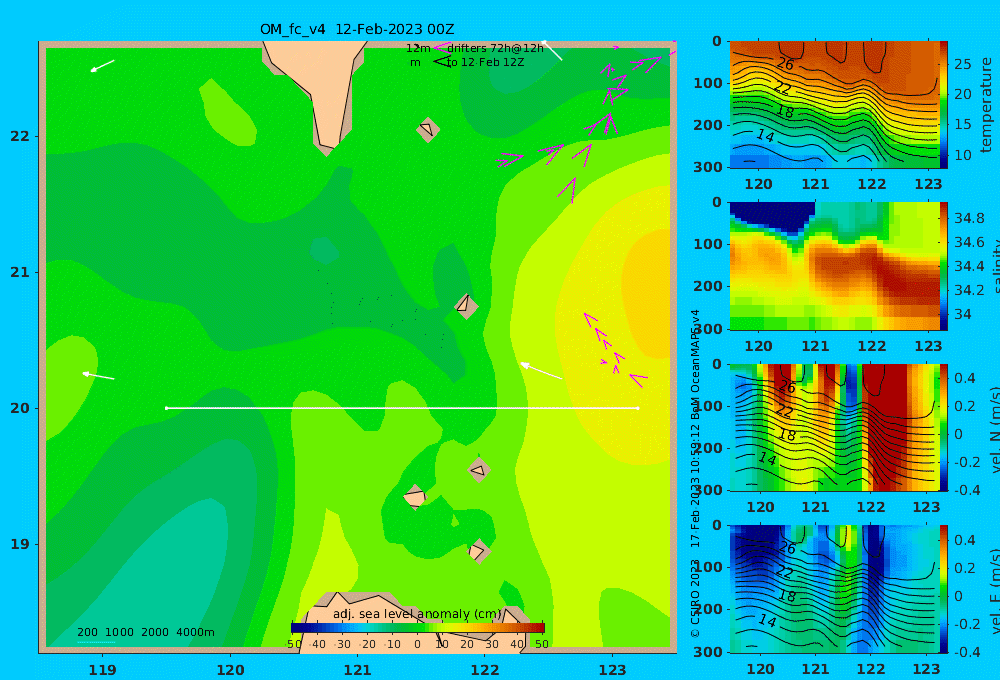Click the 'vel. N (m/s)' axis label

pyautogui.click(x=994, y=430)
